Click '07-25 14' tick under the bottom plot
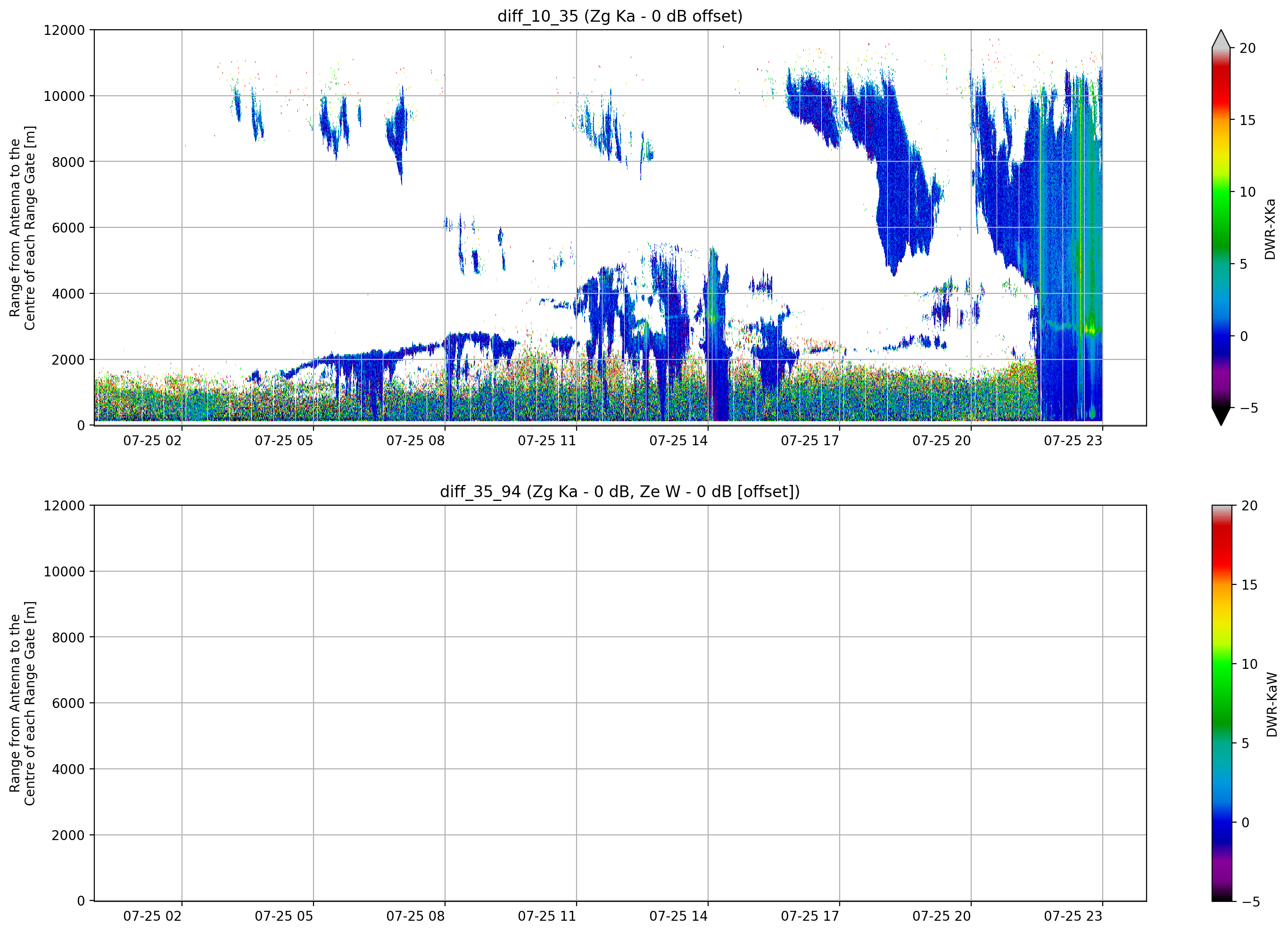The height and width of the screenshot is (933, 1288). point(678,916)
